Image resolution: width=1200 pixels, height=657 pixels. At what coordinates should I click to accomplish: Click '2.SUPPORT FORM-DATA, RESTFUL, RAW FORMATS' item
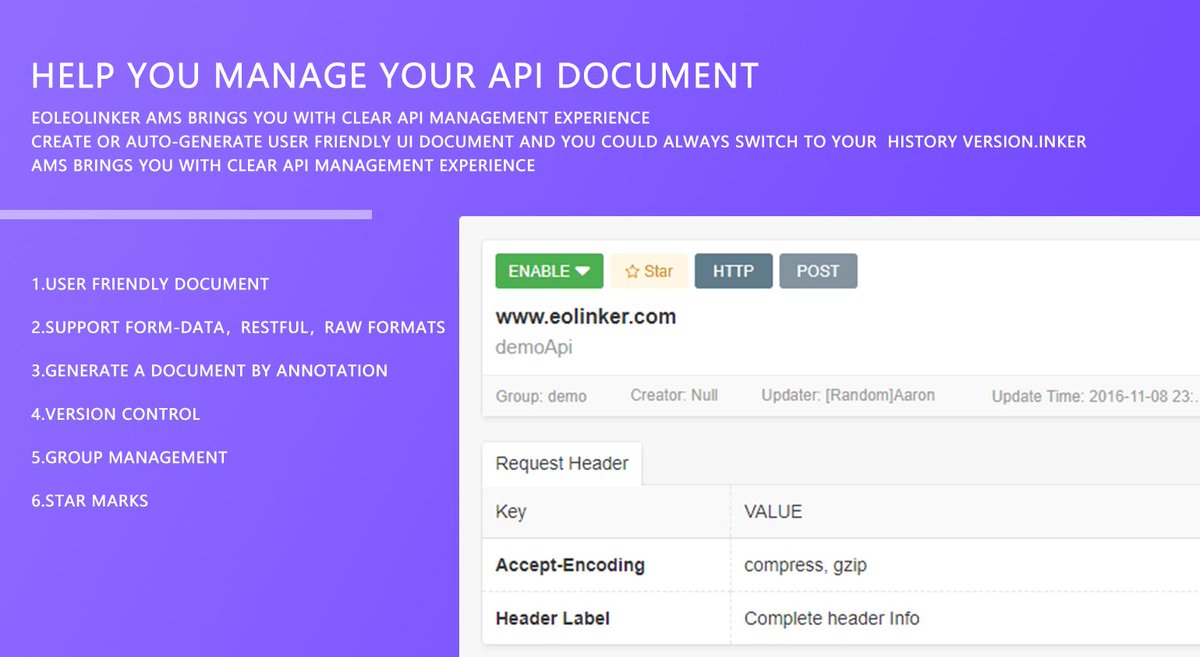pyautogui.click(x=238, y=327)
